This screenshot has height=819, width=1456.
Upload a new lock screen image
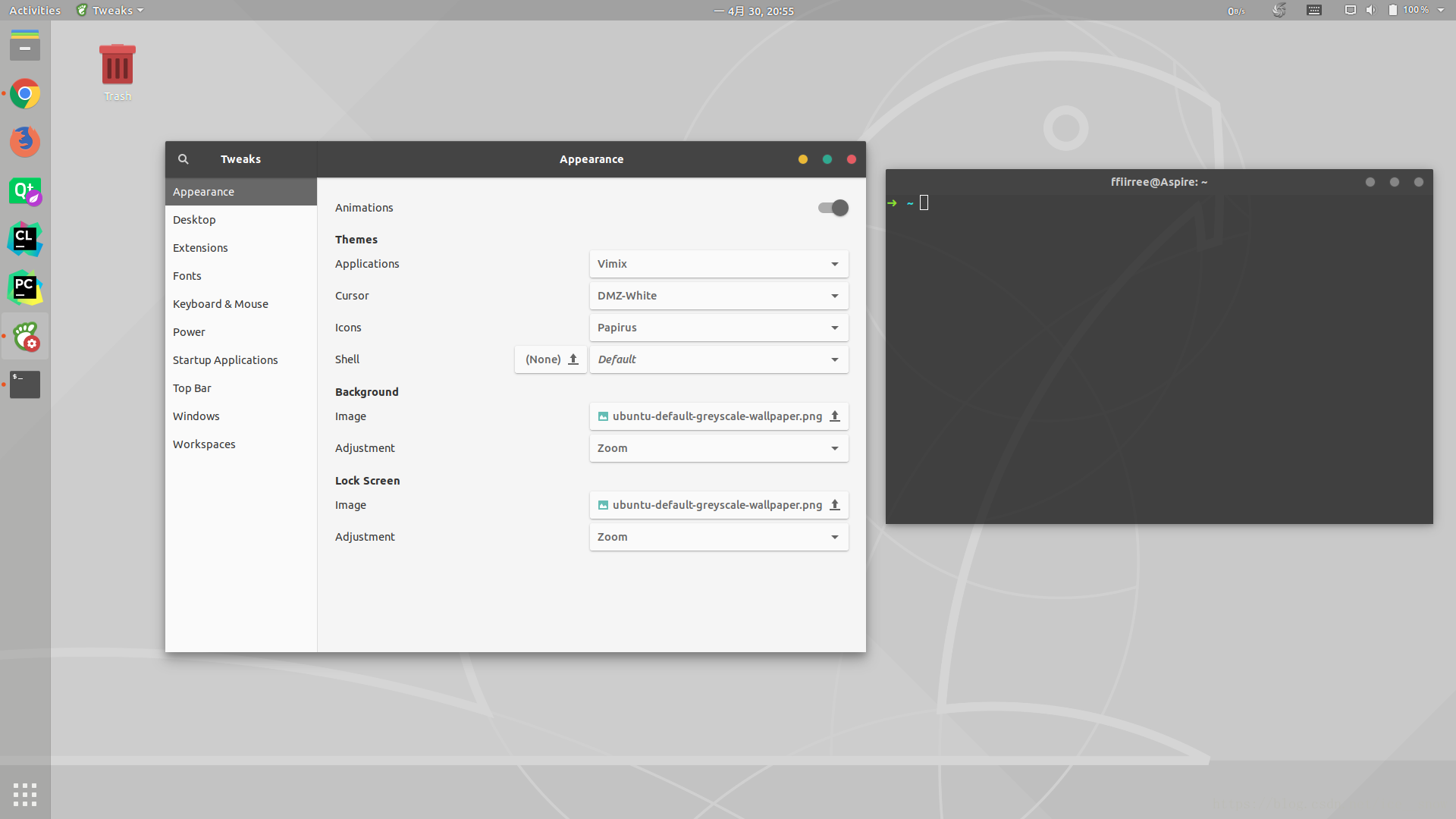[x=835, y=504]
